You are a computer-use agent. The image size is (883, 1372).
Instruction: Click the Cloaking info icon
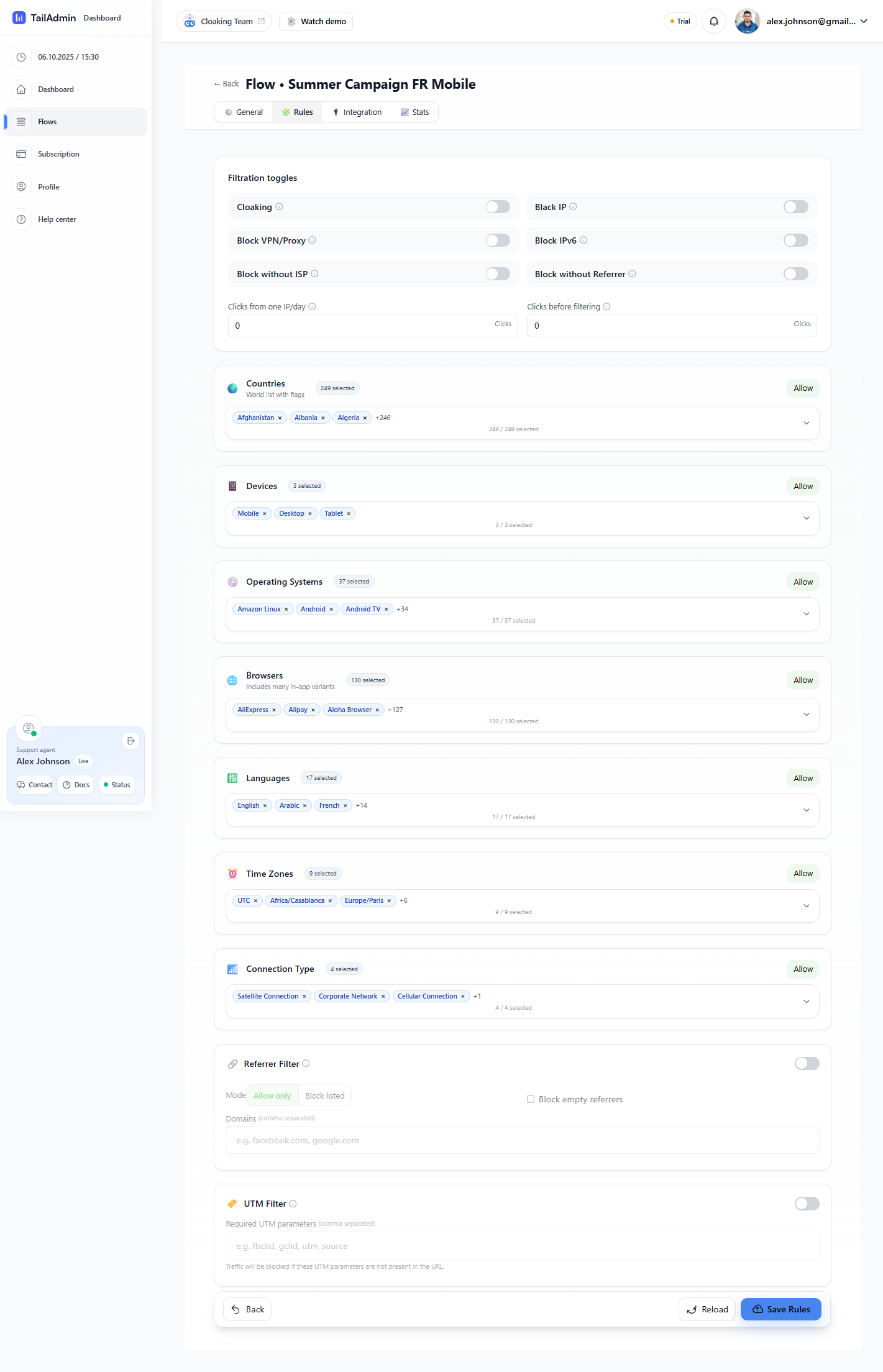coord(279,207)
